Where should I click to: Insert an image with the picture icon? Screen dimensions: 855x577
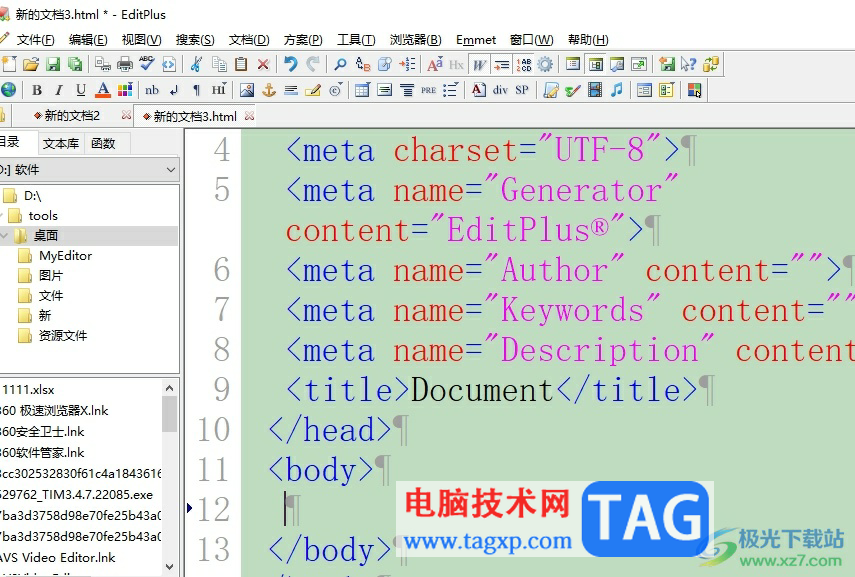tap(247, 90)
